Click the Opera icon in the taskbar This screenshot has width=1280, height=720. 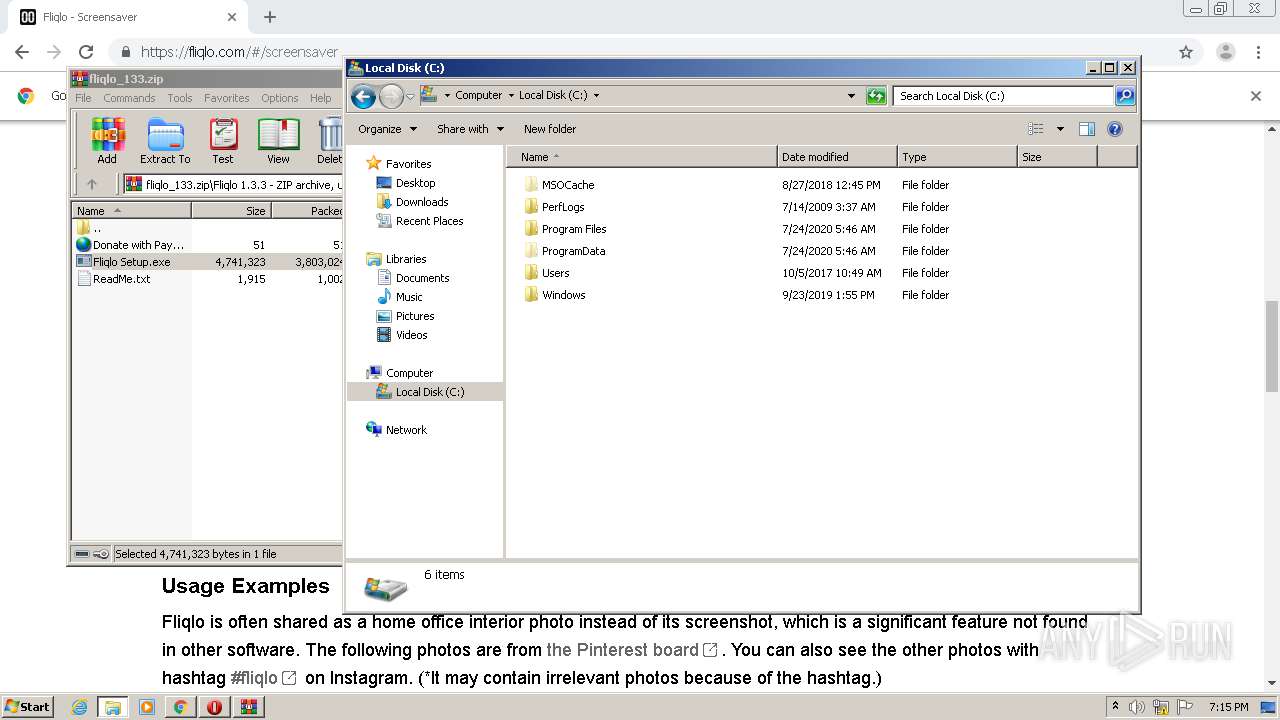214,707
